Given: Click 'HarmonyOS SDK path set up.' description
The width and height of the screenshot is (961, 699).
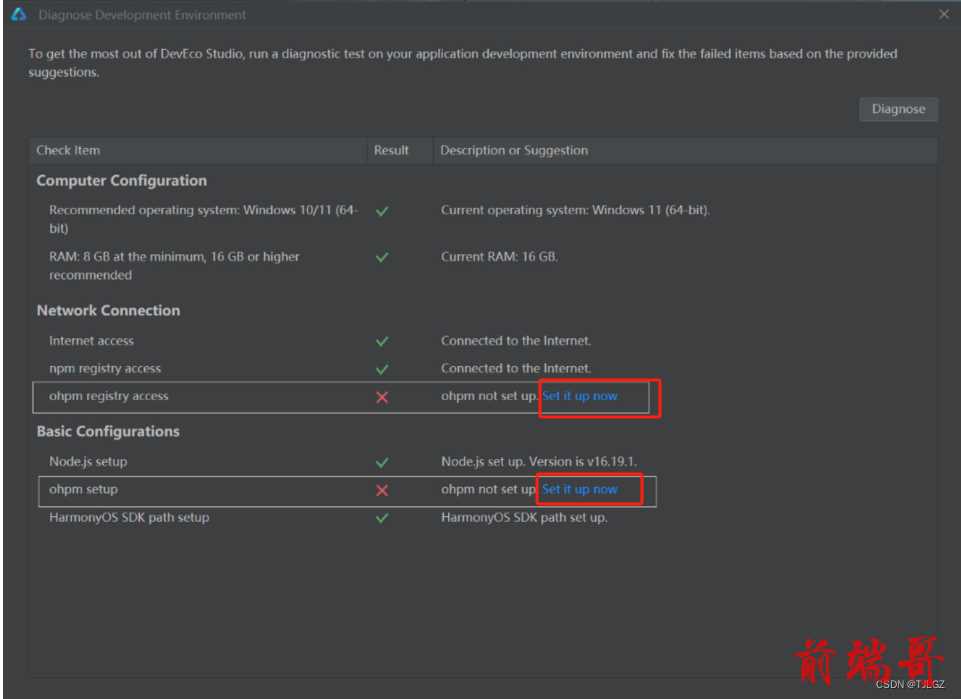Looking at the screenshot, I should point(524,518).
